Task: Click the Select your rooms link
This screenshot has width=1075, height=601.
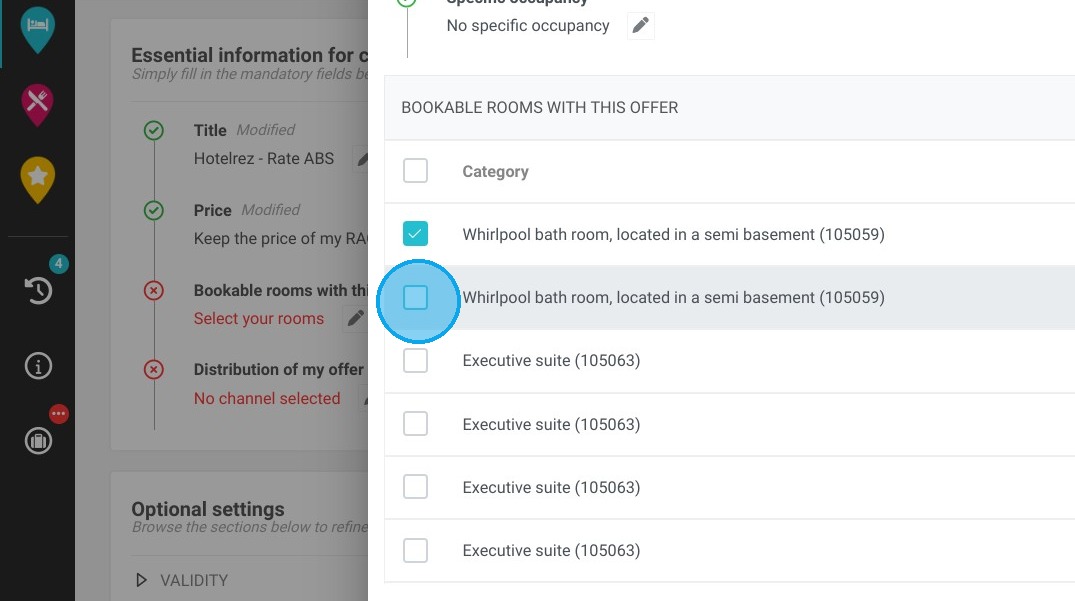Action: 258,319
